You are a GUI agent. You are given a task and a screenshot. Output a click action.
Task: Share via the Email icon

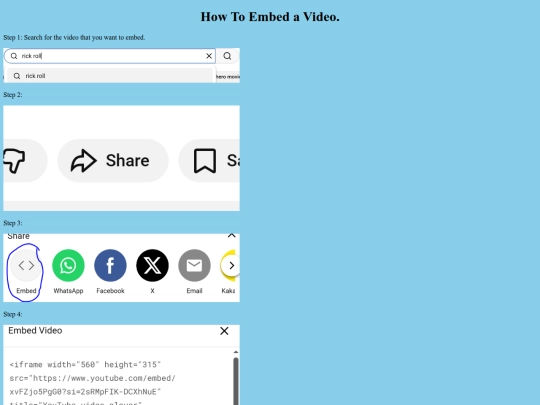[194, 265]
